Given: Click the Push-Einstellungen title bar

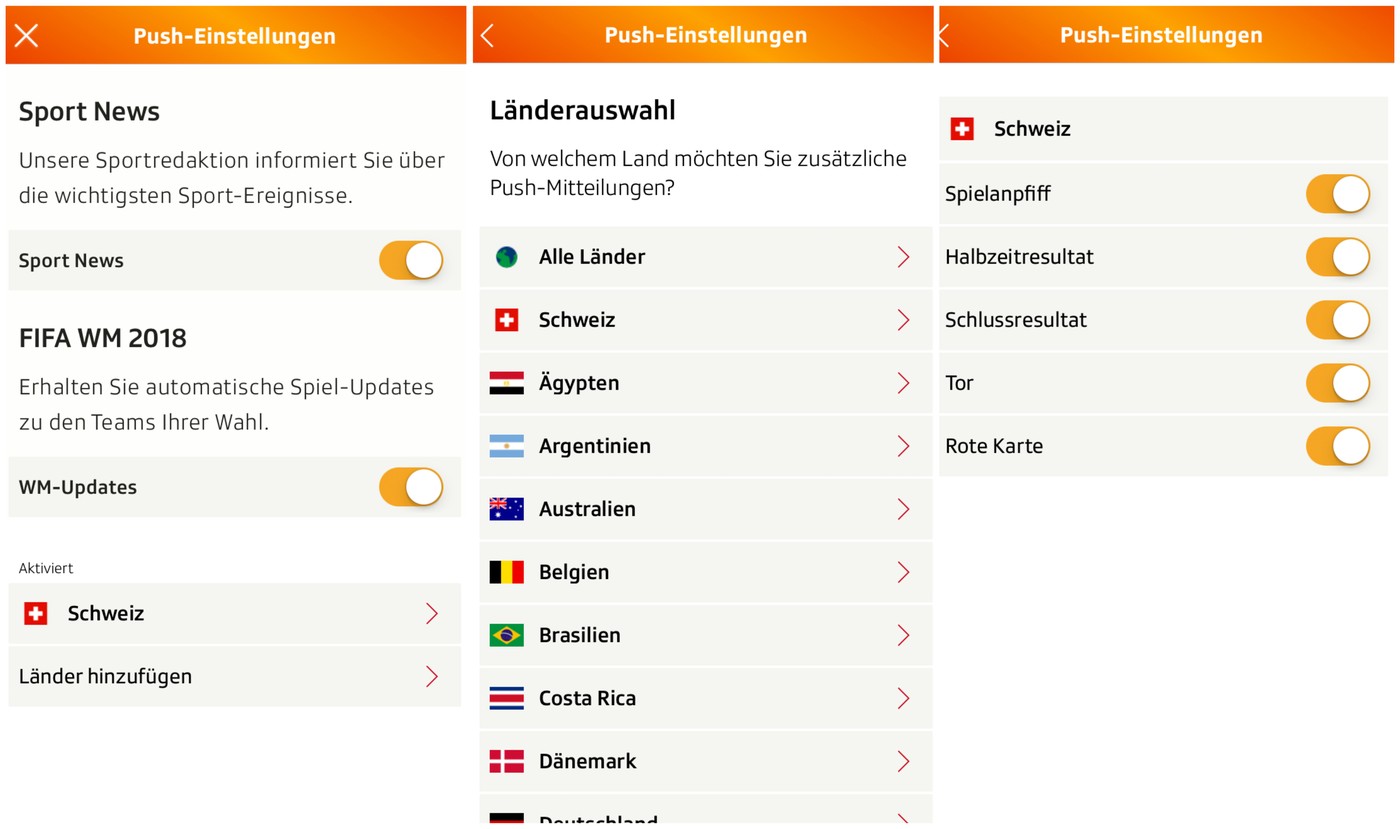Looking at the screenshot, I should pyautogui.click(x=234, y=35).
